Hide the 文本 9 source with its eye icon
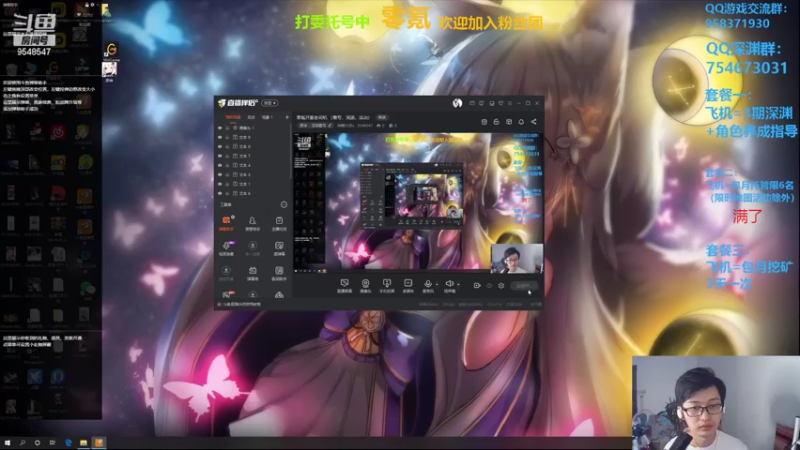800x450 pixels. pyautogui.click(x=220, y=137)
